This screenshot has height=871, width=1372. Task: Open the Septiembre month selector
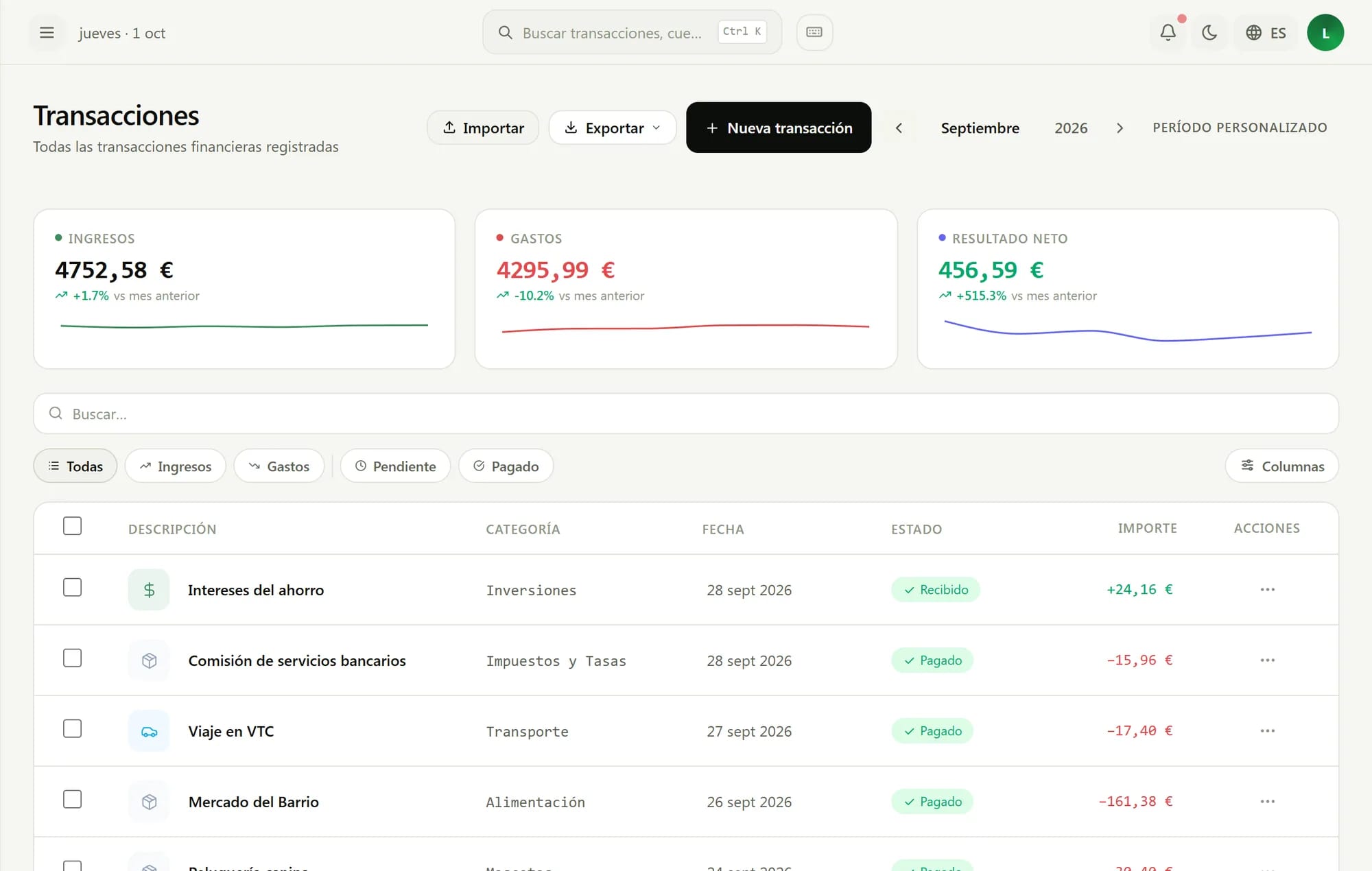tap(980, 128)
